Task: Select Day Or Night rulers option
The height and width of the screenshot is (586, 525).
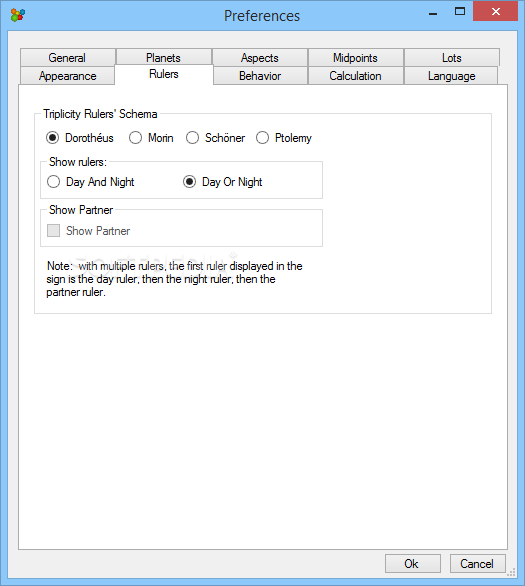Action: point(223,182)
